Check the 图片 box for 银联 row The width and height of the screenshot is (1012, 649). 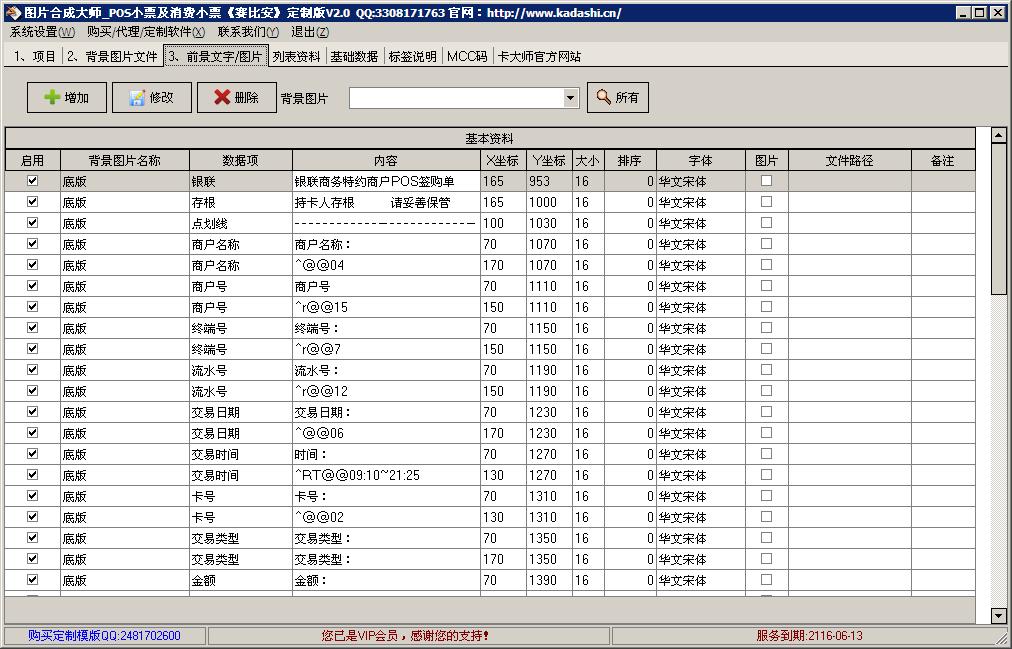point(766,181)
